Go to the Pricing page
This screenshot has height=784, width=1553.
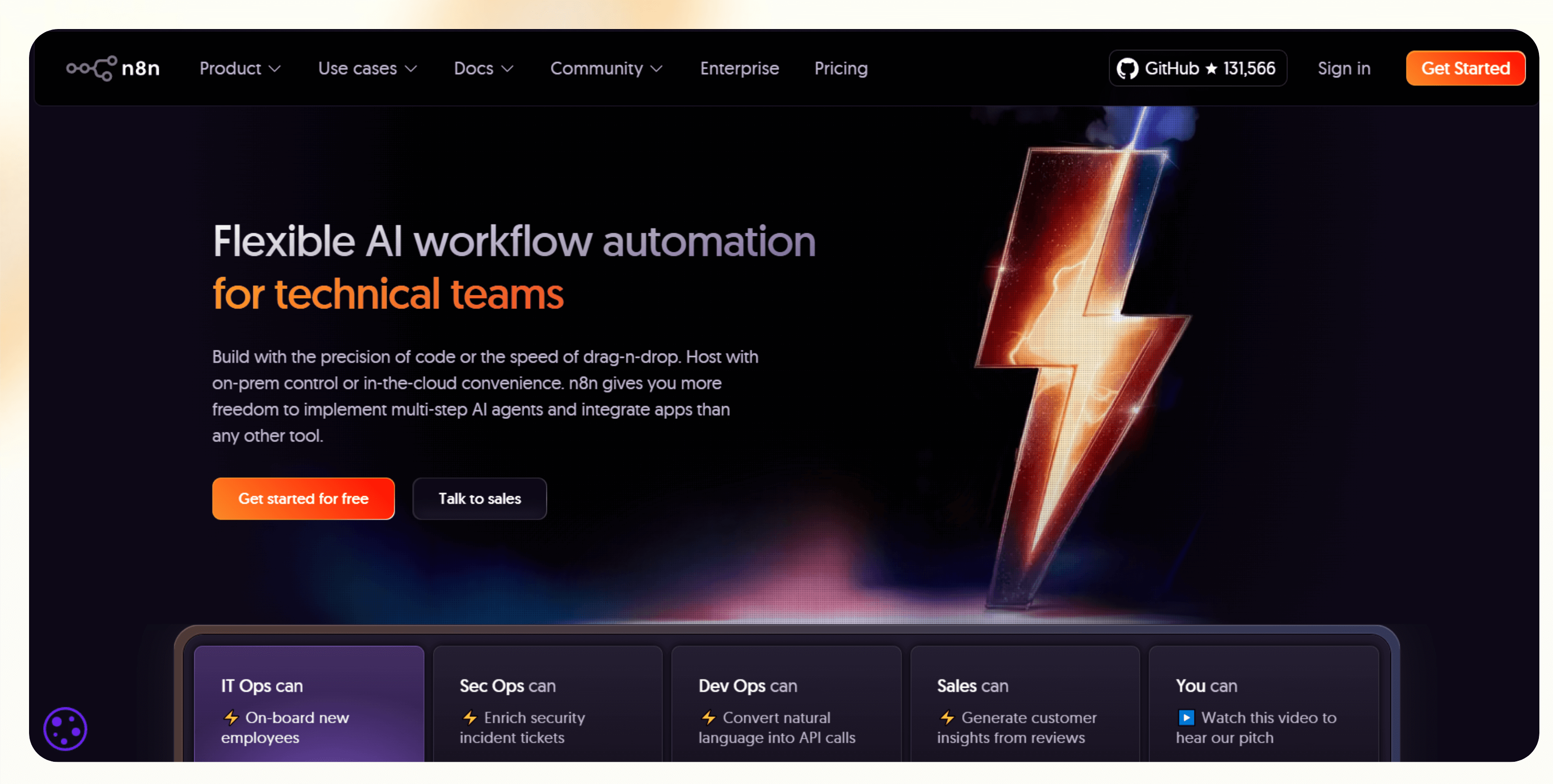pyautogui.click(x=840, y=69)
